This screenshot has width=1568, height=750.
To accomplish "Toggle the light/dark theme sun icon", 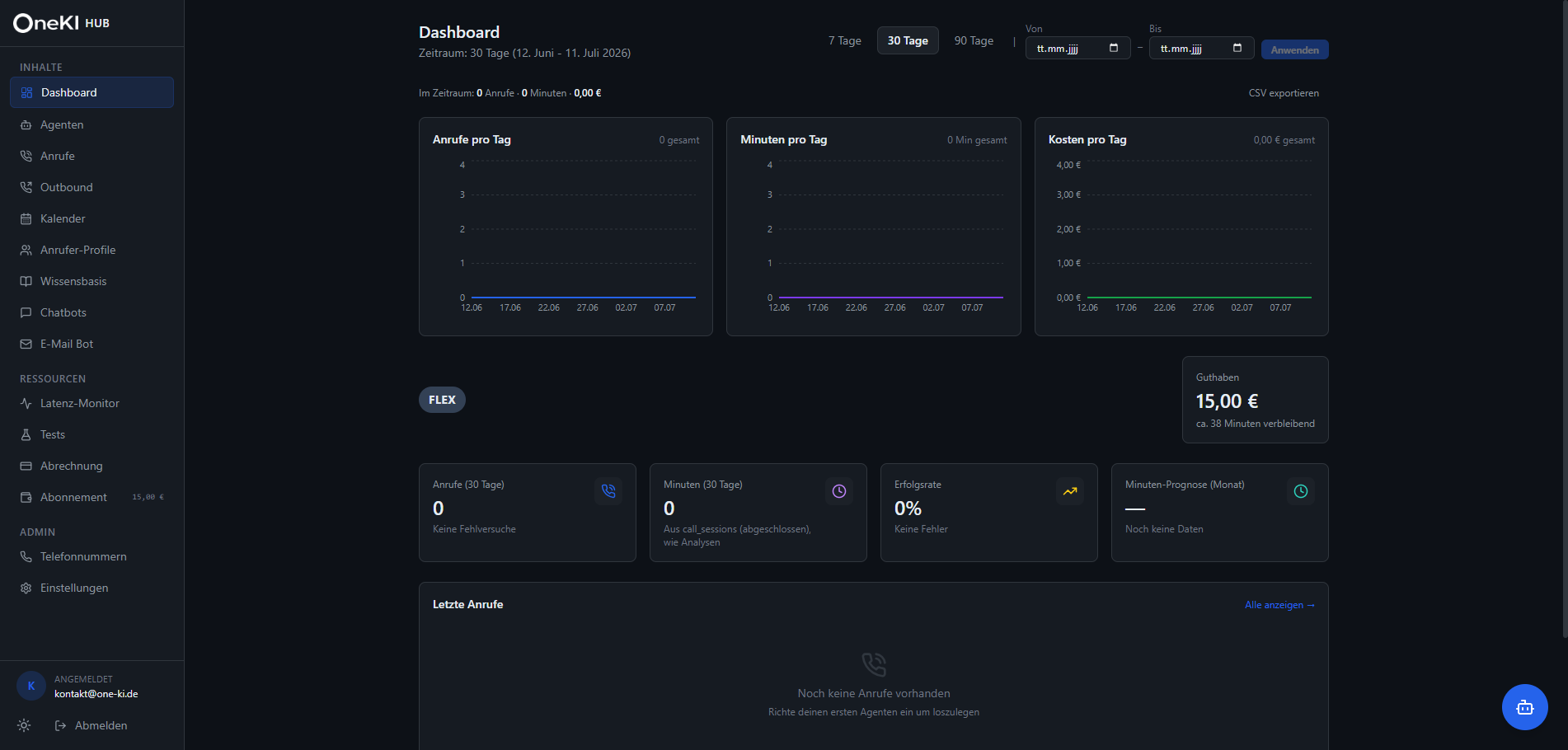I will [24, 725].
